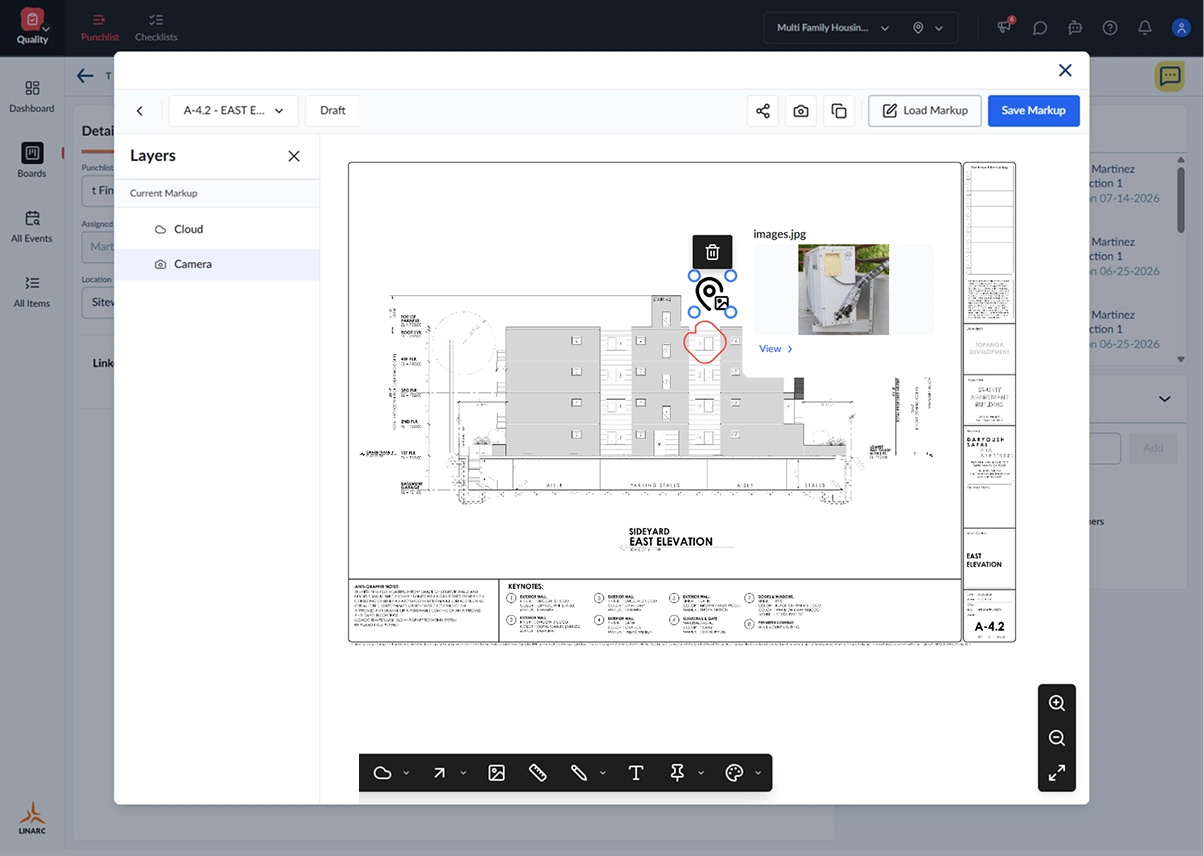Open Pen tool options dropdown

coord(602,773)
